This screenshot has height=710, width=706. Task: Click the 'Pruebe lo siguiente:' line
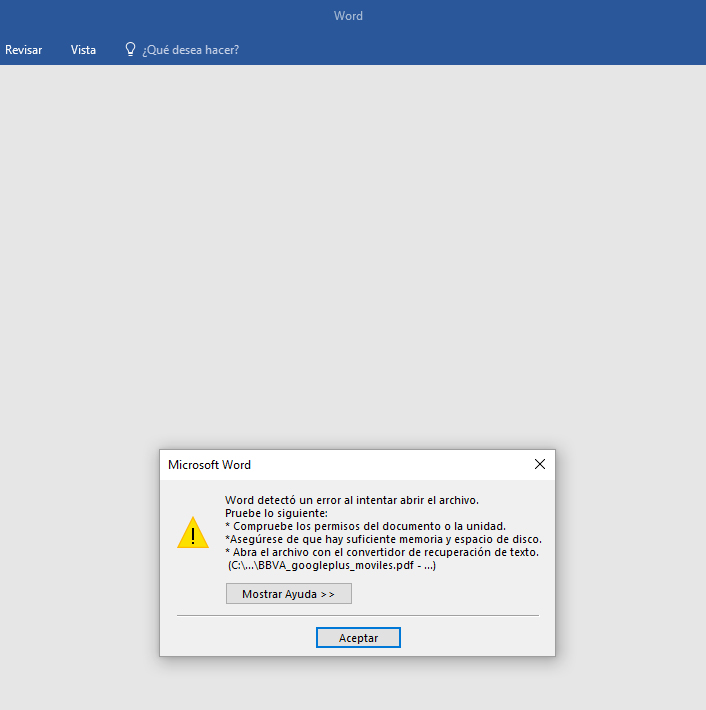(276, 513)
